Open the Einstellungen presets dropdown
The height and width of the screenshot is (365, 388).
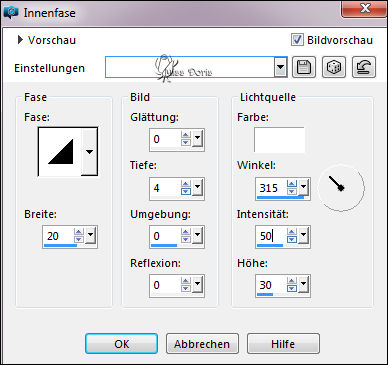(x=281, y=67)
